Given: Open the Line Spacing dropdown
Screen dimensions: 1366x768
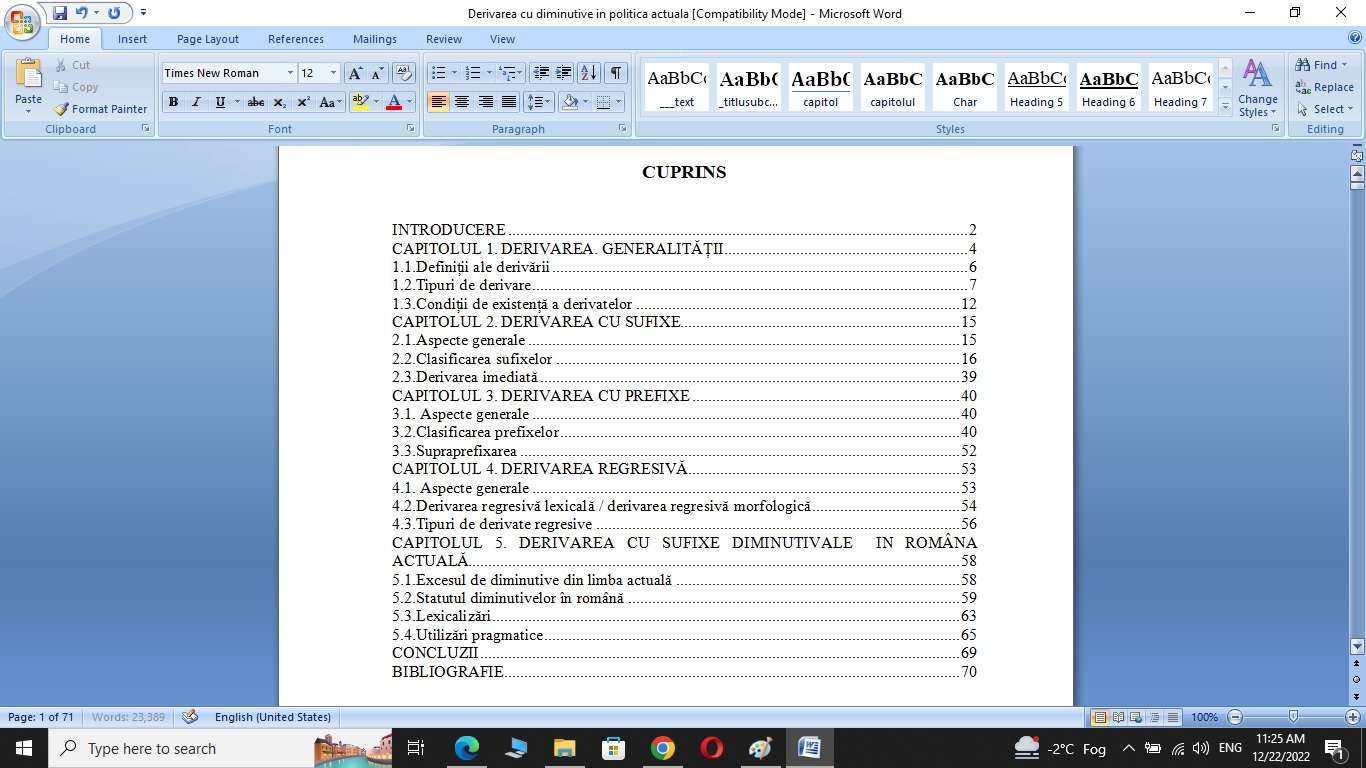Looking at the screenshot, I should (538, 102).
